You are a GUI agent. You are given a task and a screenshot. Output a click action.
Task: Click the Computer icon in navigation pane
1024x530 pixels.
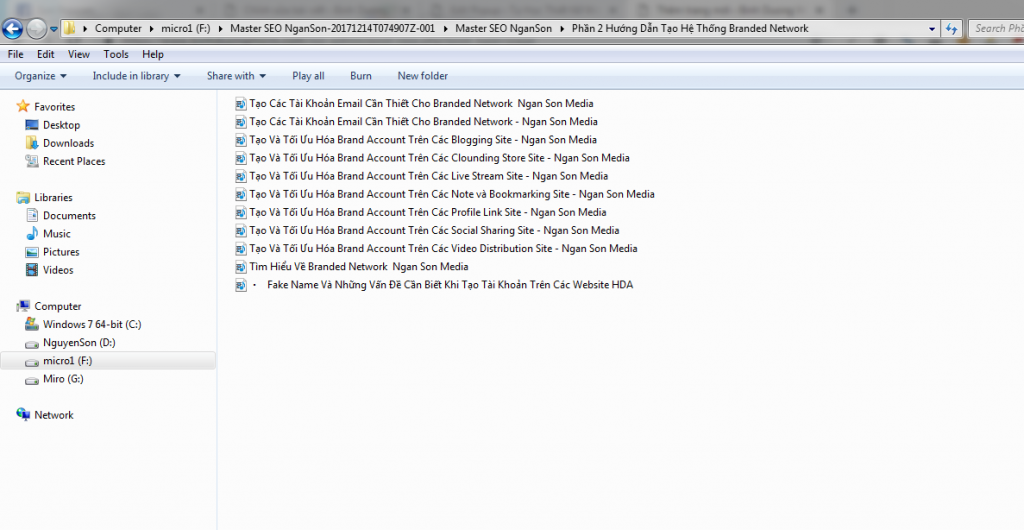pyautogui.click(x=23, y=306)
